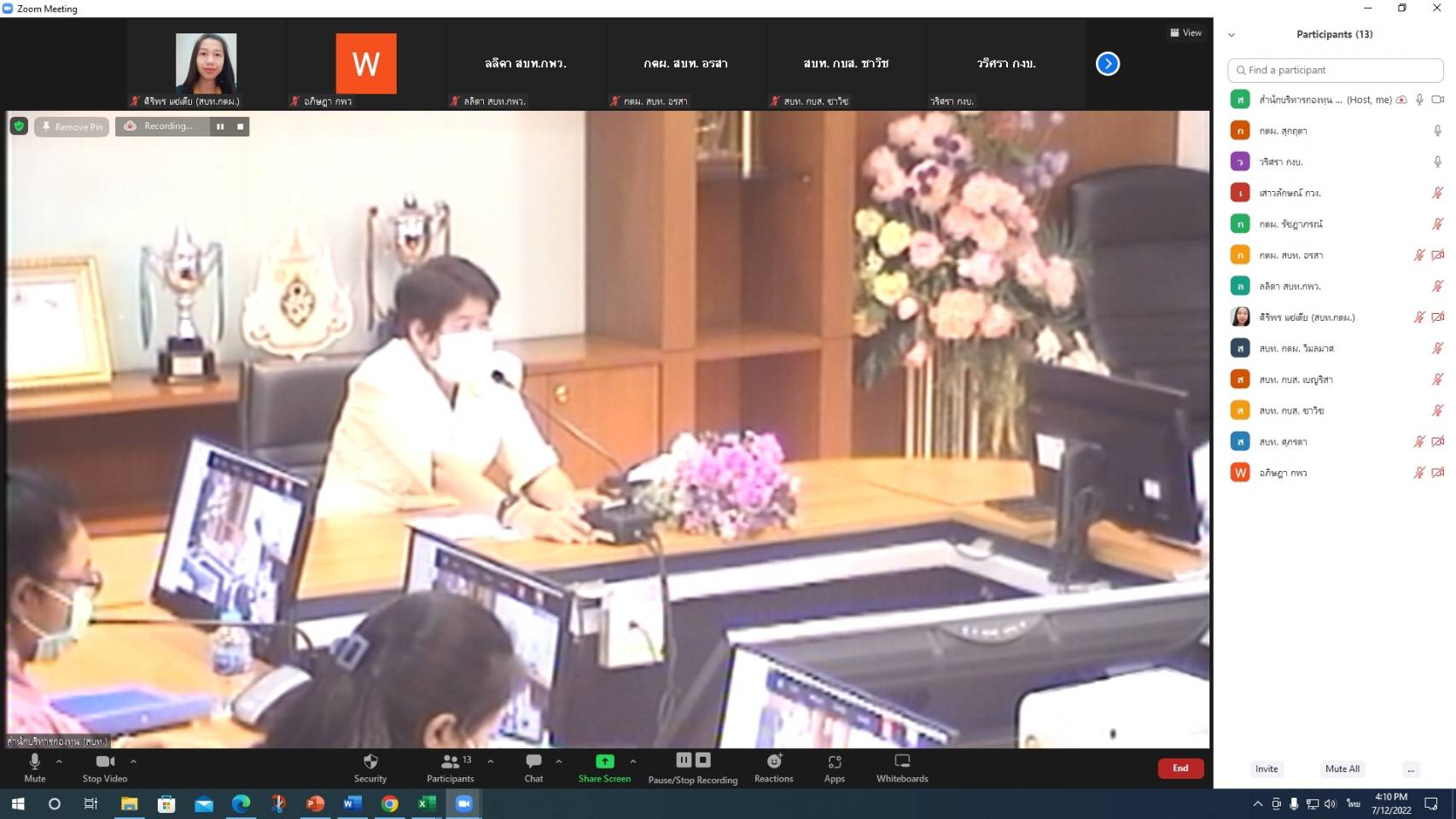Open Excel from taskbar
This screenshot has width=1456, height=819.
(x=427, y=804)
